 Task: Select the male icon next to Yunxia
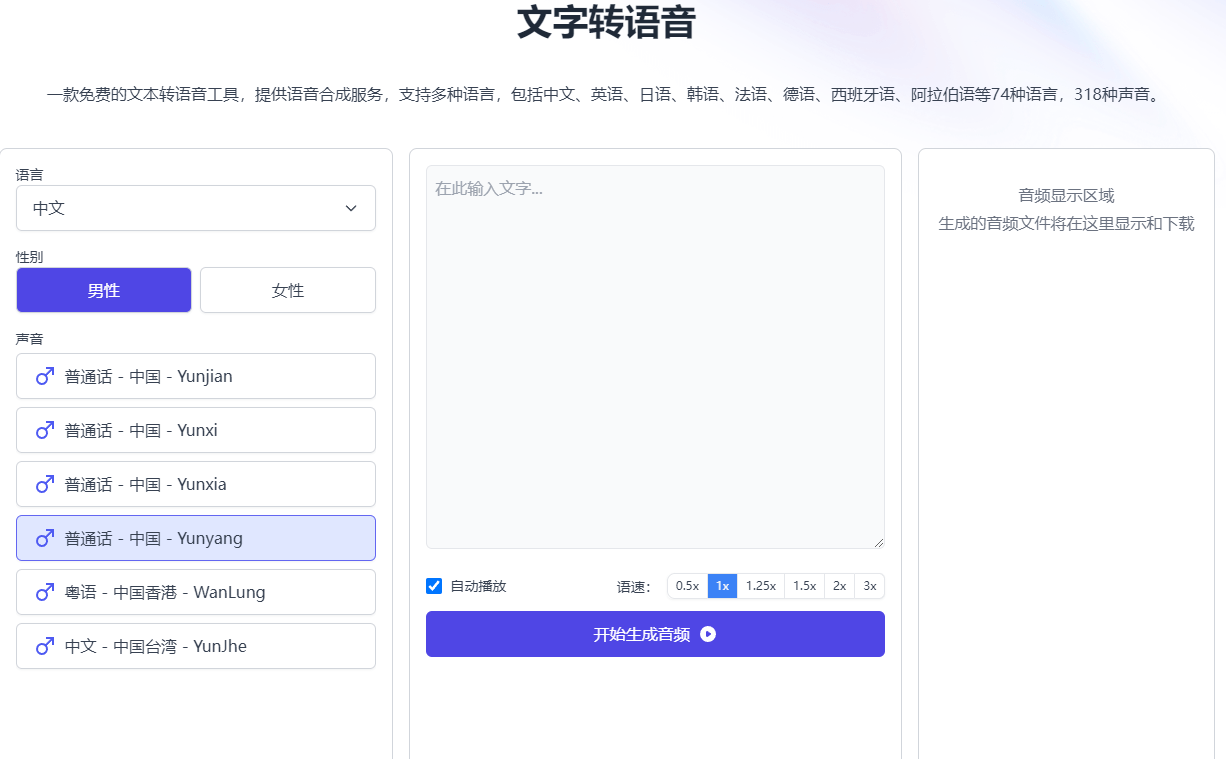pos(43,484)
